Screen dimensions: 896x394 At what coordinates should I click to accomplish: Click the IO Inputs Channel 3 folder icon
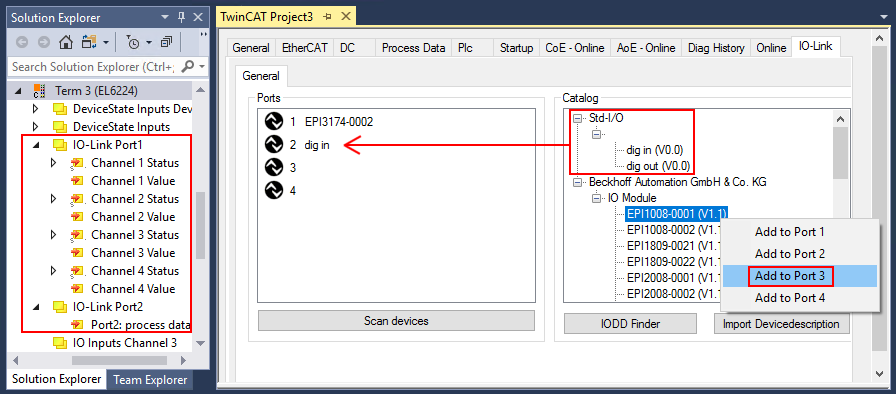point(59,343)
